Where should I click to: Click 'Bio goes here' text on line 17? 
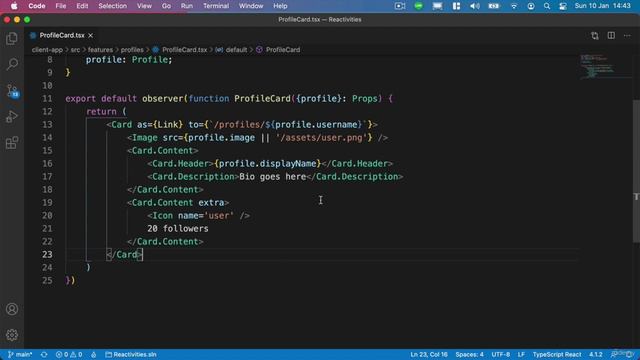(273, 177)
